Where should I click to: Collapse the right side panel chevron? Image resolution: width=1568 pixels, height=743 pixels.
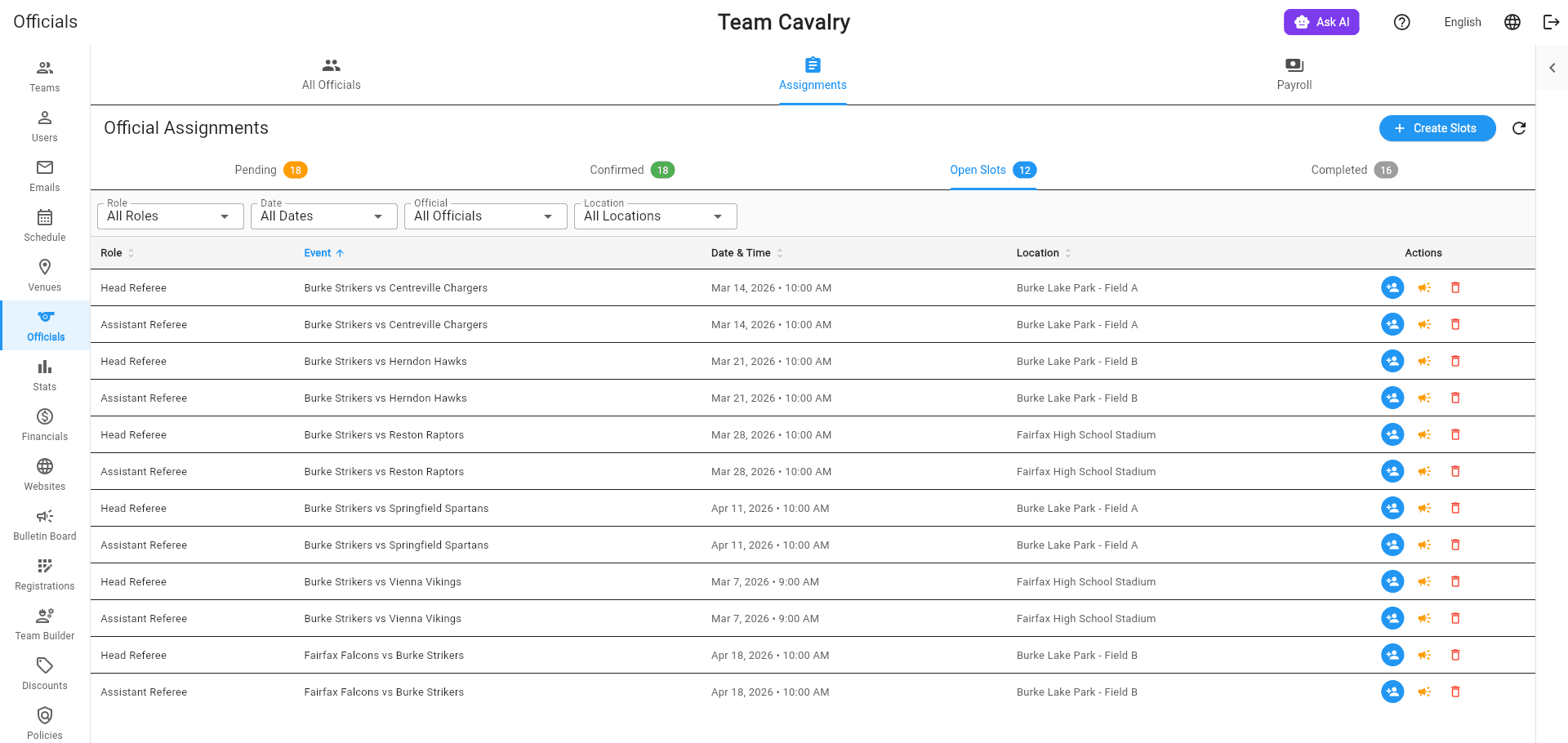click(x=1552, y=68)
